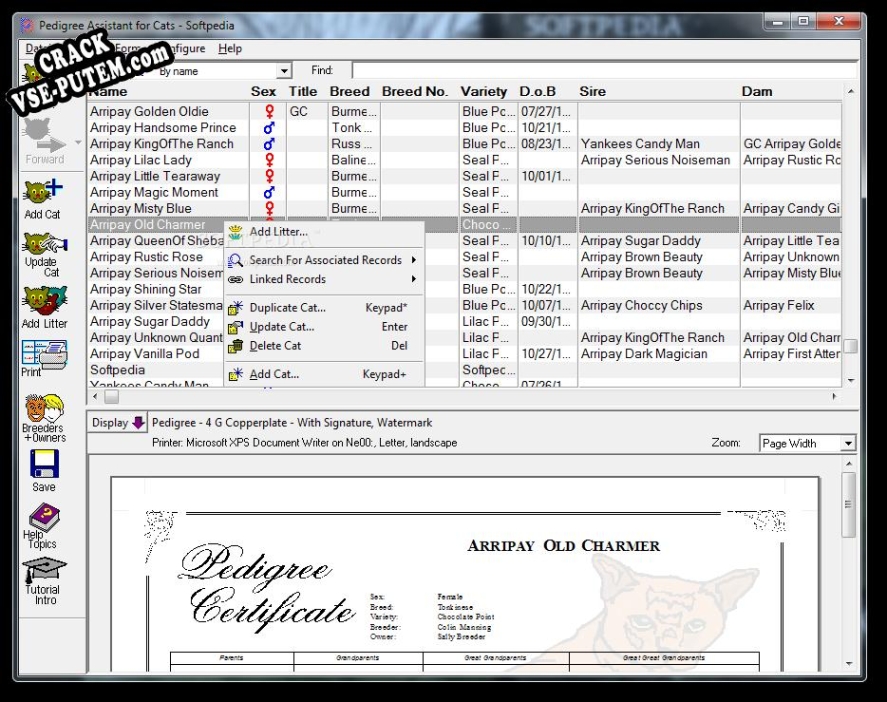The width and height of the screenshot is (887, 702).
Task: Click the horizontal scrollbar thumb of cat list
Action: tap(111, 397)
